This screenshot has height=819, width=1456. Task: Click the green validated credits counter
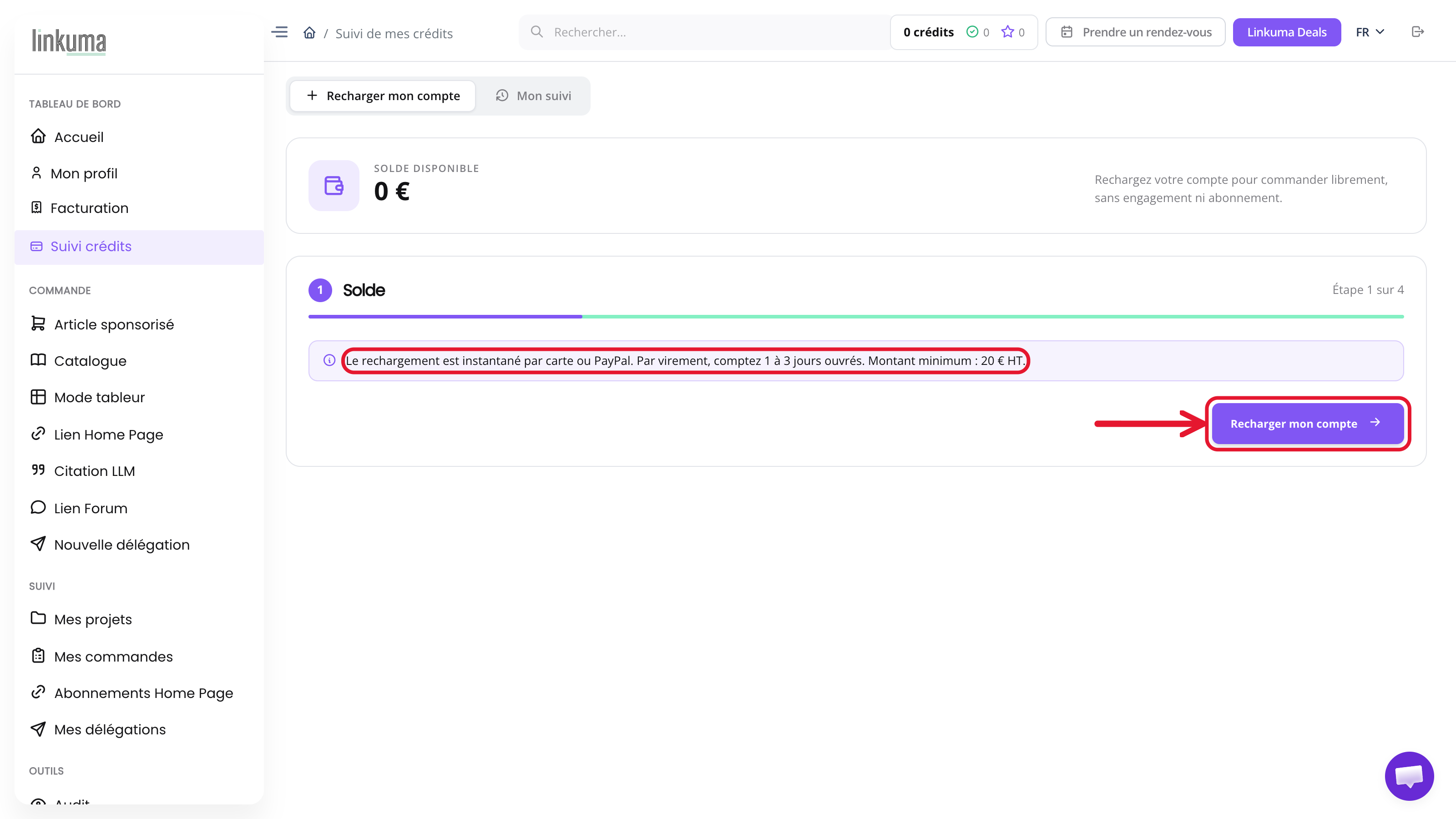pos(978,32)
